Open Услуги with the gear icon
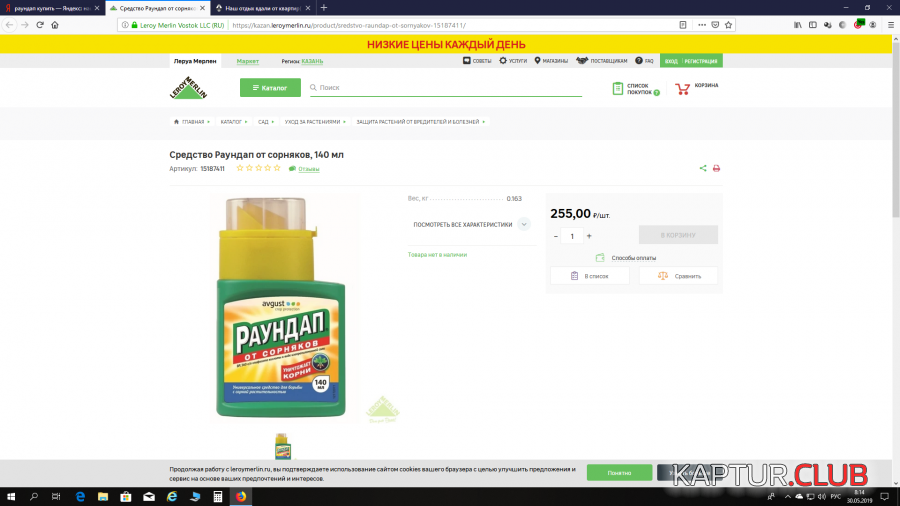900x506 pixels. click(x=513, y=61)
